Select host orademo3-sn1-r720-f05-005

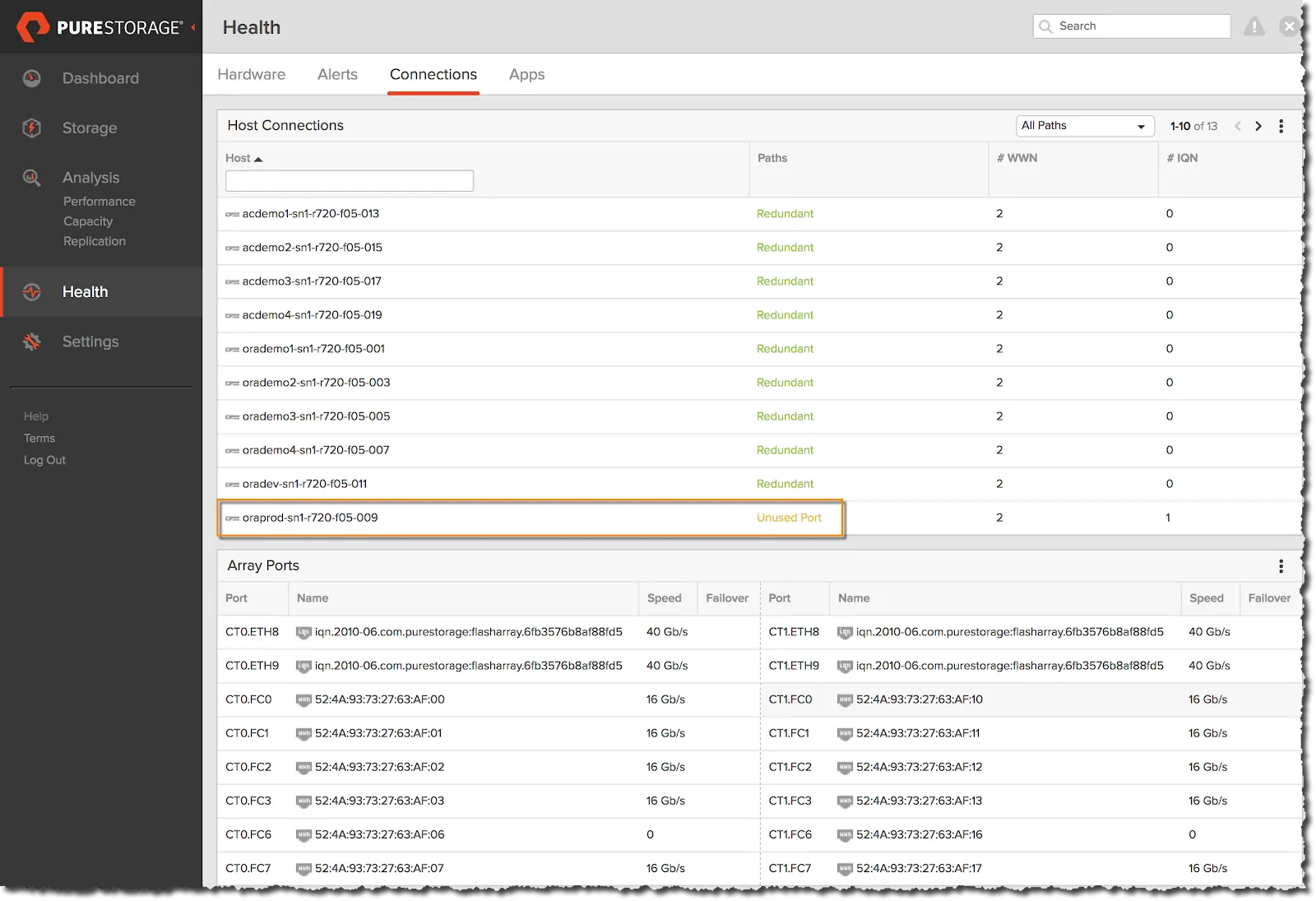[x=317, y=416]
